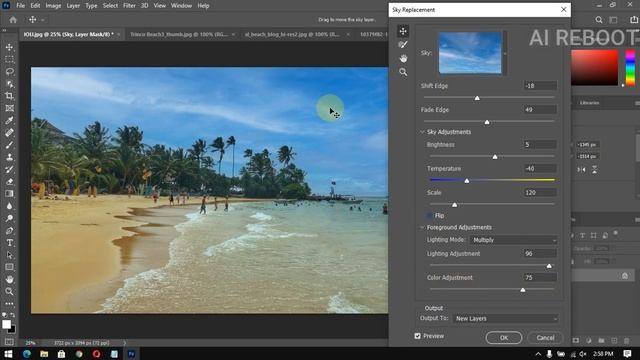640x360 pixels.
Task: Show hidden system tray icons
Action: pos(538,354)
